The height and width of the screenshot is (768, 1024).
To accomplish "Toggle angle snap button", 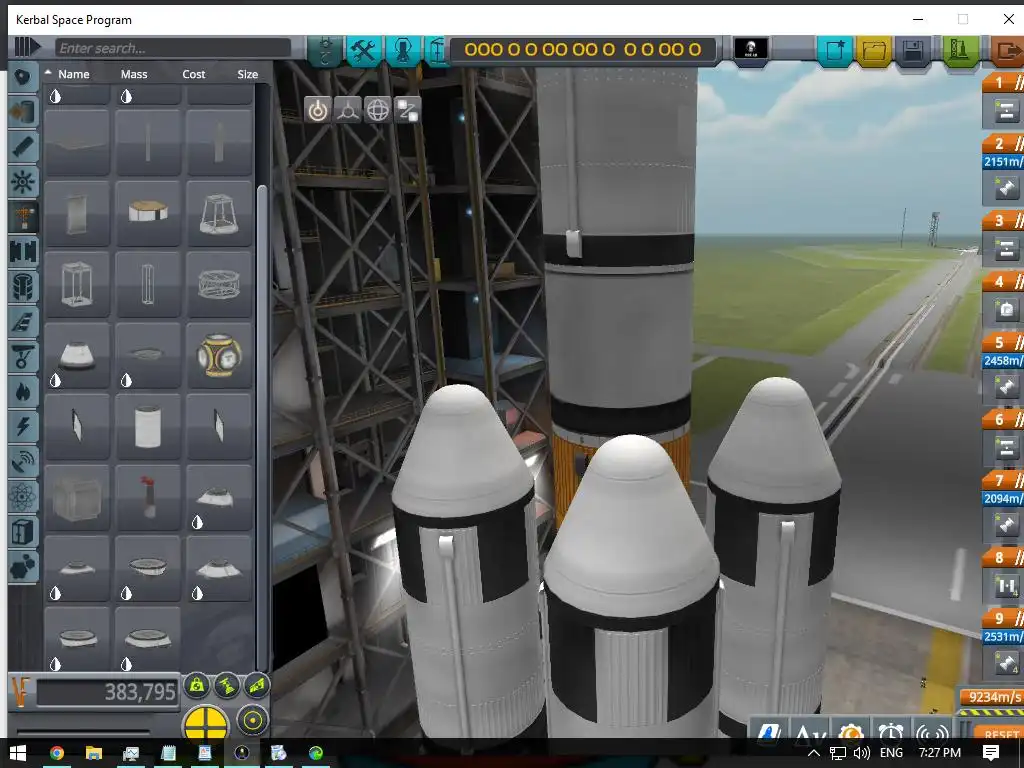I will click(x=252, y=720).
